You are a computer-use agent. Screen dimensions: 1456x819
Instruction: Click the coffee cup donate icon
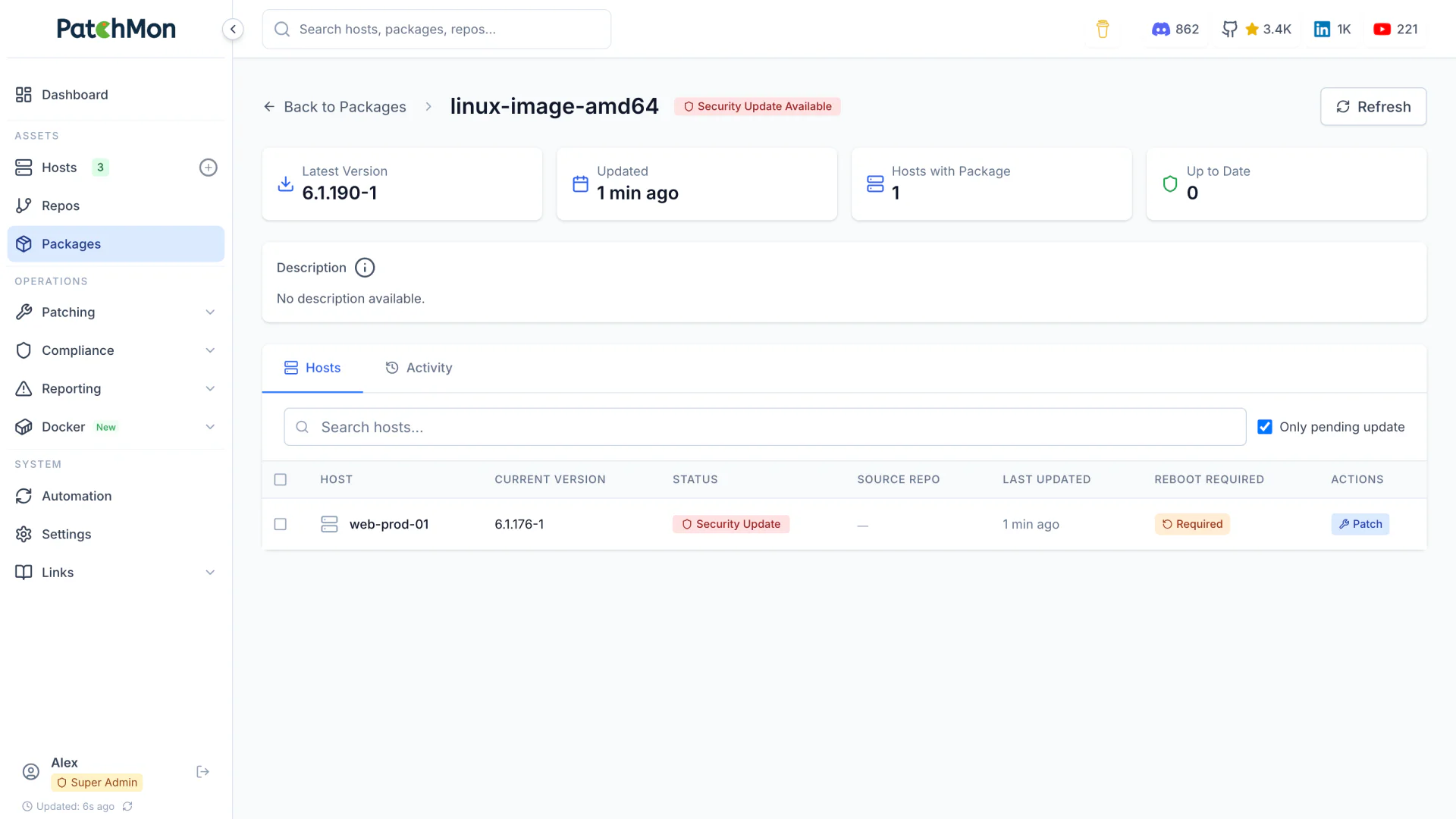coord(1103,29)
